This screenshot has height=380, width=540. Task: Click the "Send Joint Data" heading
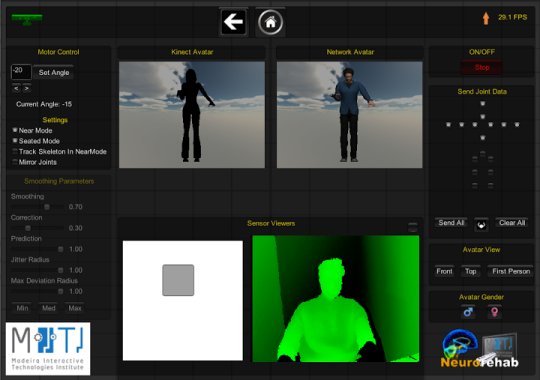click(482, 92)
